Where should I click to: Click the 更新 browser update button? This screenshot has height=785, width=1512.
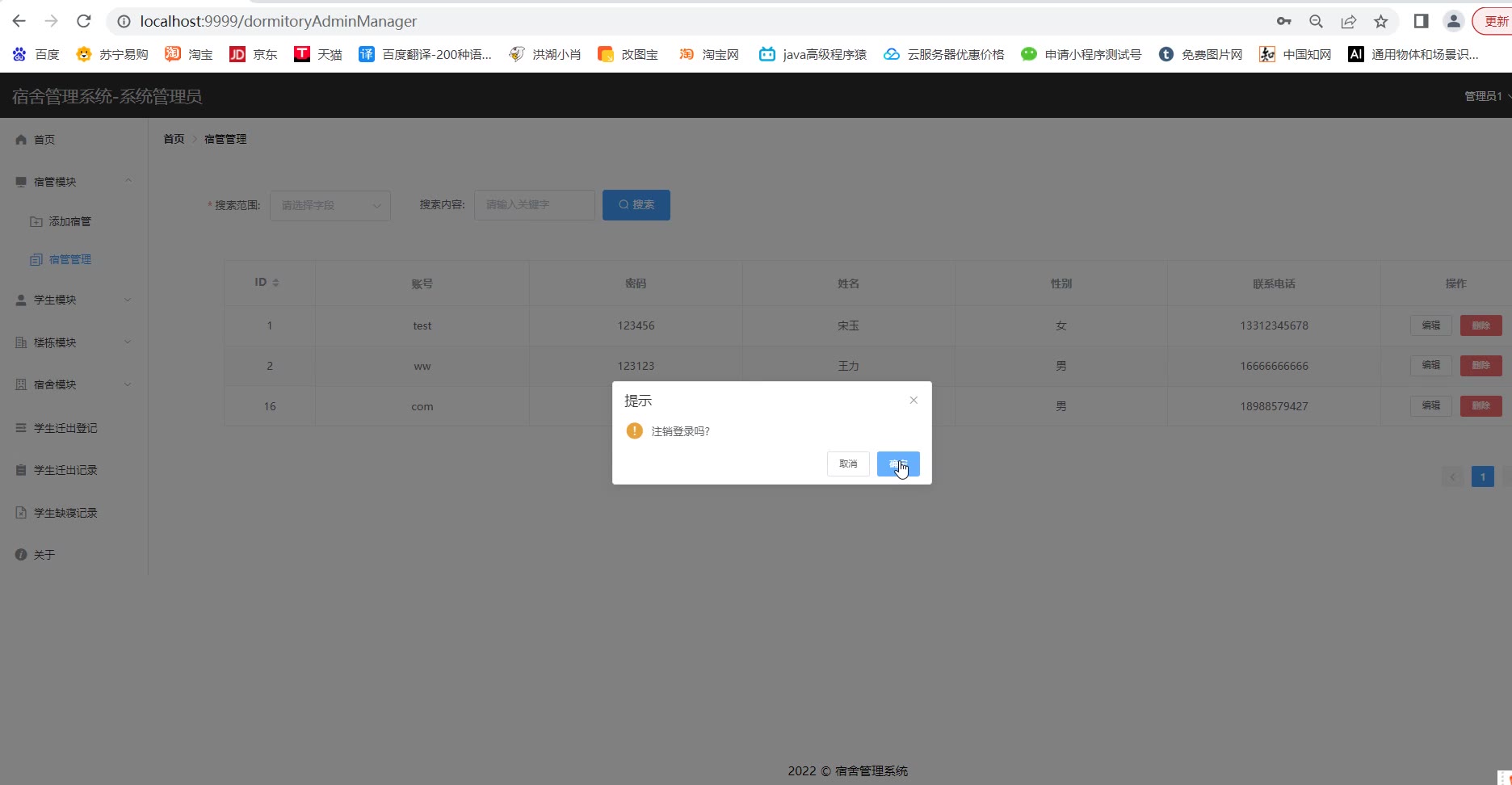(x=1493, y=21)
